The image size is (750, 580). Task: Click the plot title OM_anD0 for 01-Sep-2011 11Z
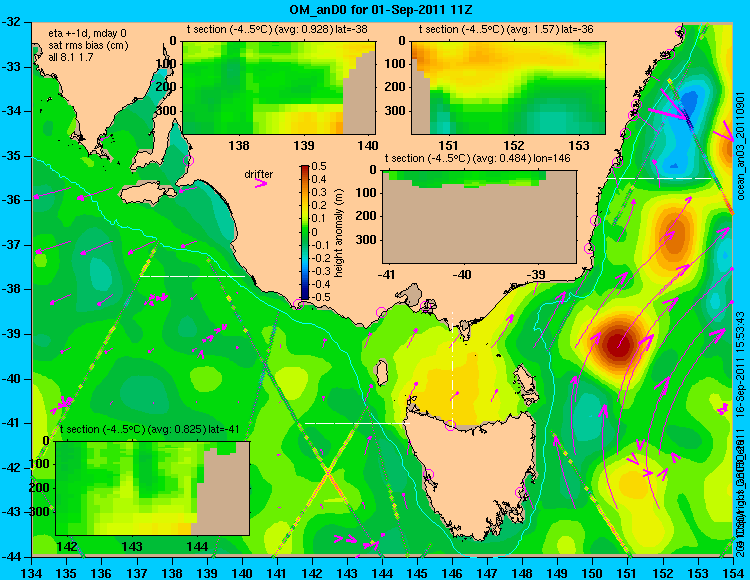[381, 9]
